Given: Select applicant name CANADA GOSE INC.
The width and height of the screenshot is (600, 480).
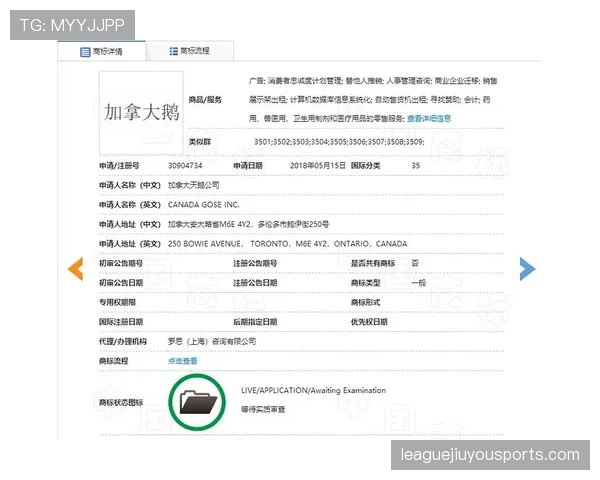Looking at the screenshot, I should [x=204, y=205].
